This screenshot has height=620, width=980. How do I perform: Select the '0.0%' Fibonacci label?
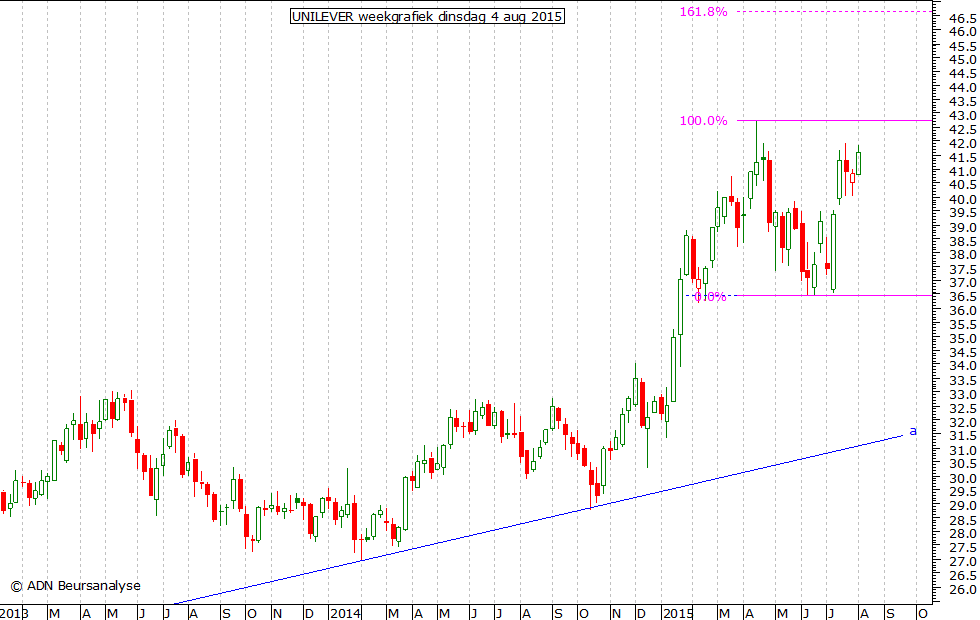tap(711, 297)
